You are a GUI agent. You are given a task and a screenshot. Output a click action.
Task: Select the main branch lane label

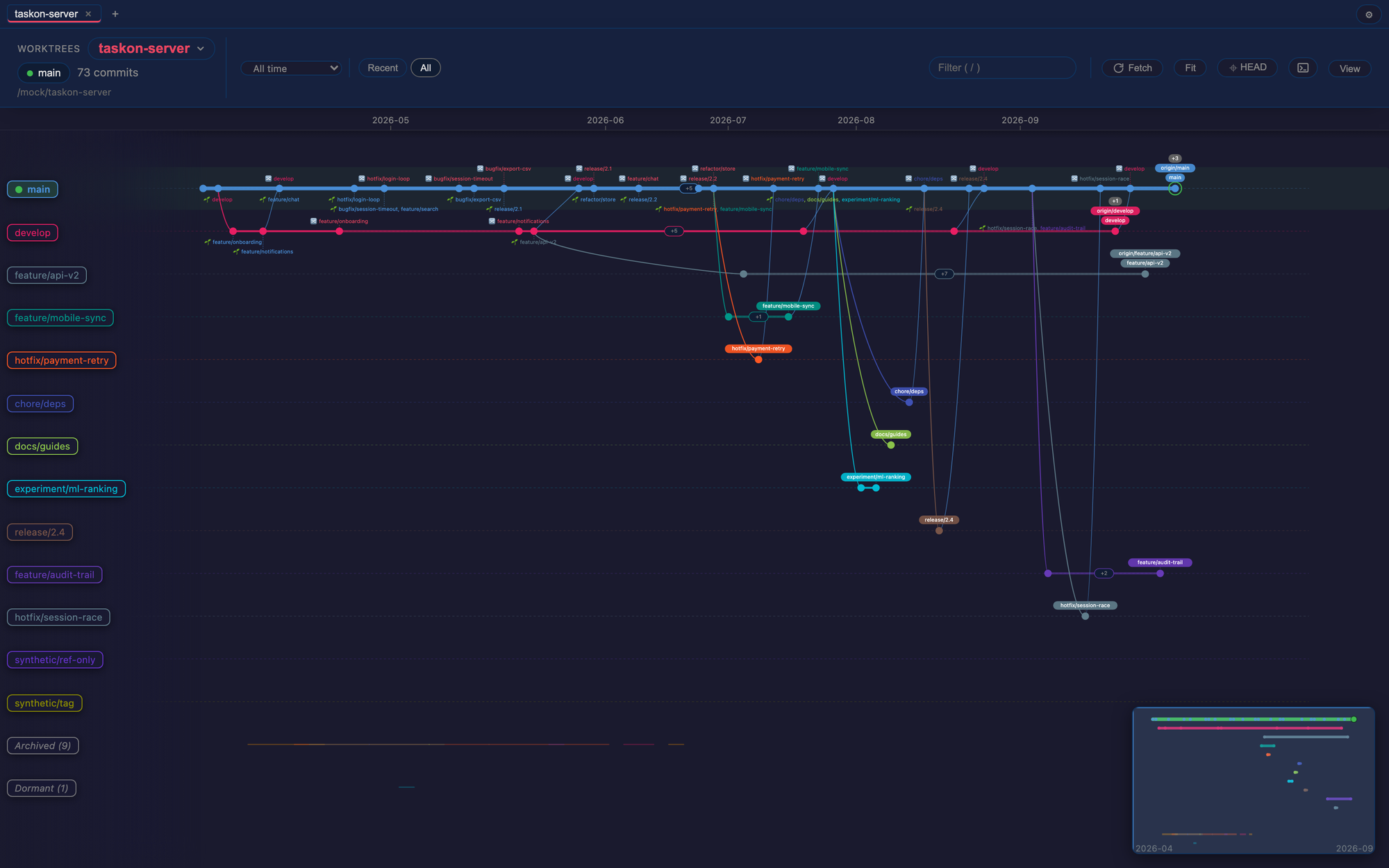pyautogui.click(x=33, y=190)
